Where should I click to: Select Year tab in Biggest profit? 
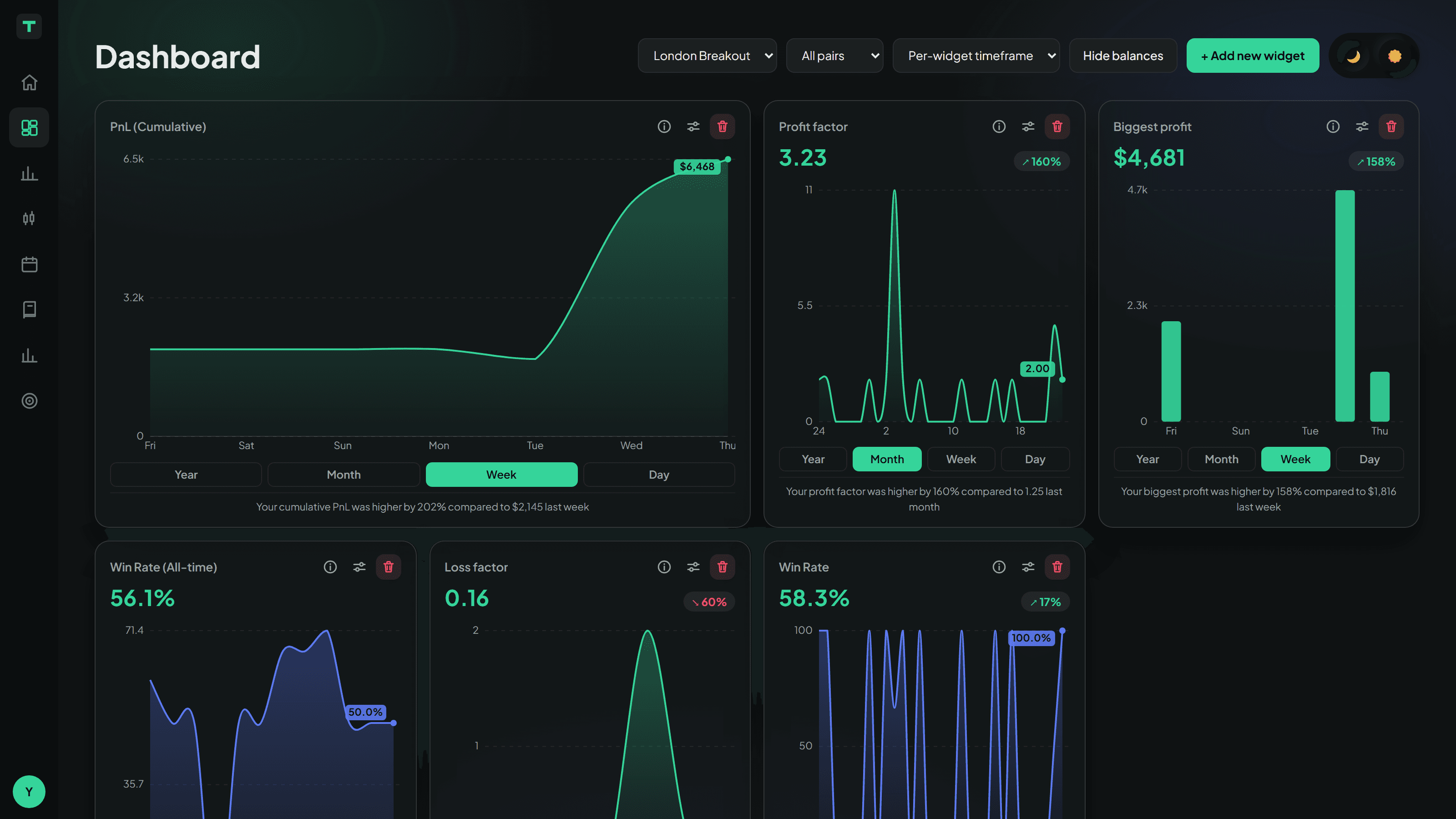1148,459
